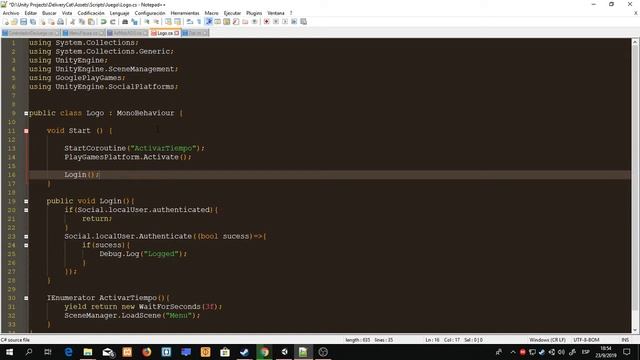Image resolution: width=640 pixels, height=360 pixels.
Task: Click the C# source file status text
Action: pos(15,340)
